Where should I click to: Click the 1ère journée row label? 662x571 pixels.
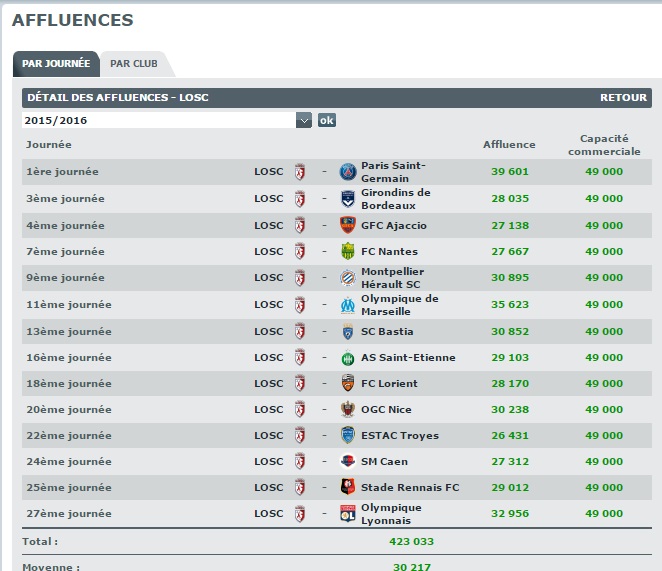click(x=62, y=172)
